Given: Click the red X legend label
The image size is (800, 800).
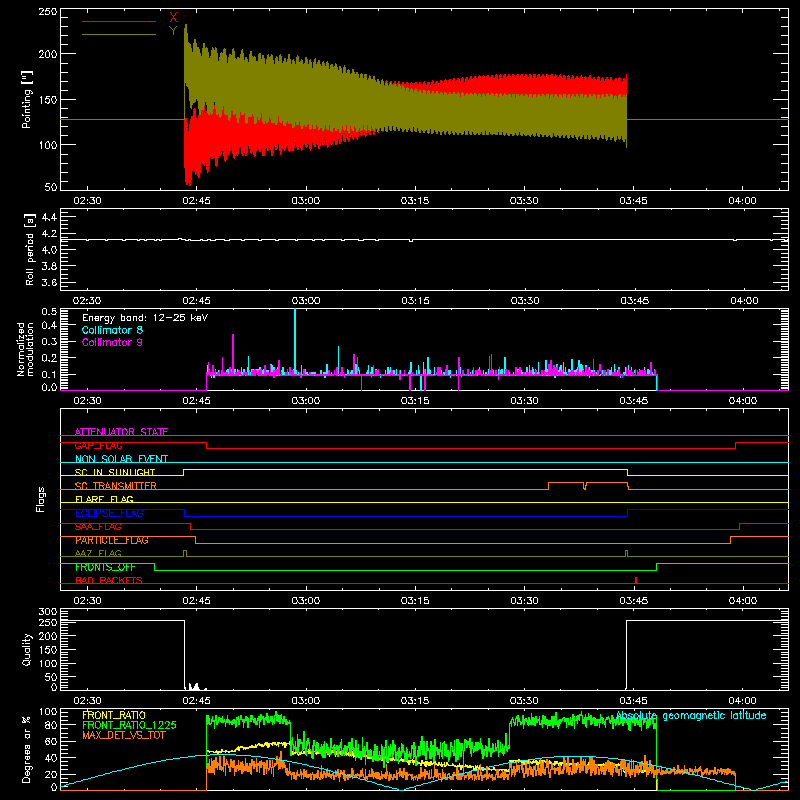Looking at the screenshot, I should click(x=173, y=18).
